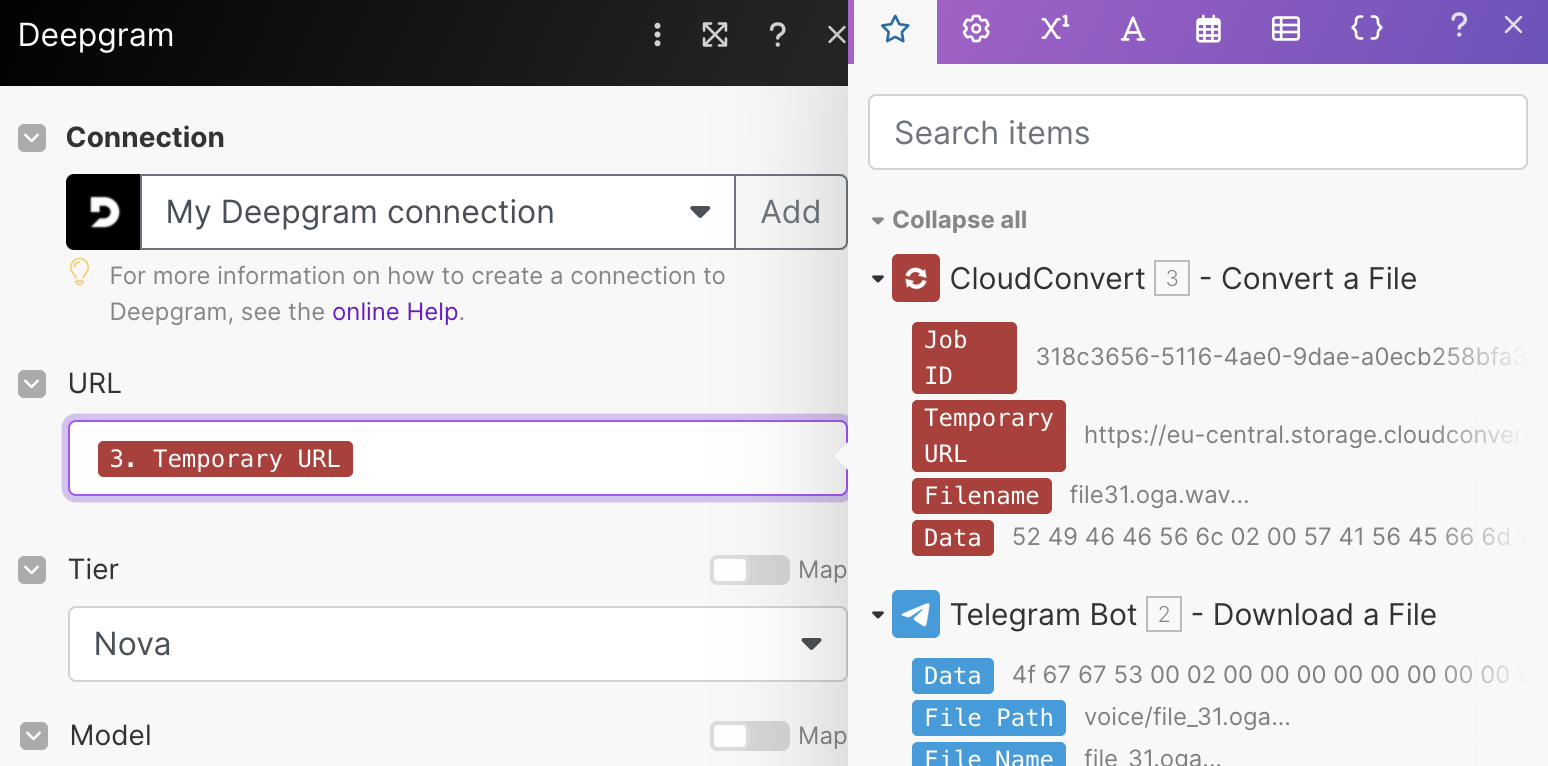Click the value file31.oga.wav
The height and width of the screenshot is (766, 1548).
click(x=1159, y=495)
